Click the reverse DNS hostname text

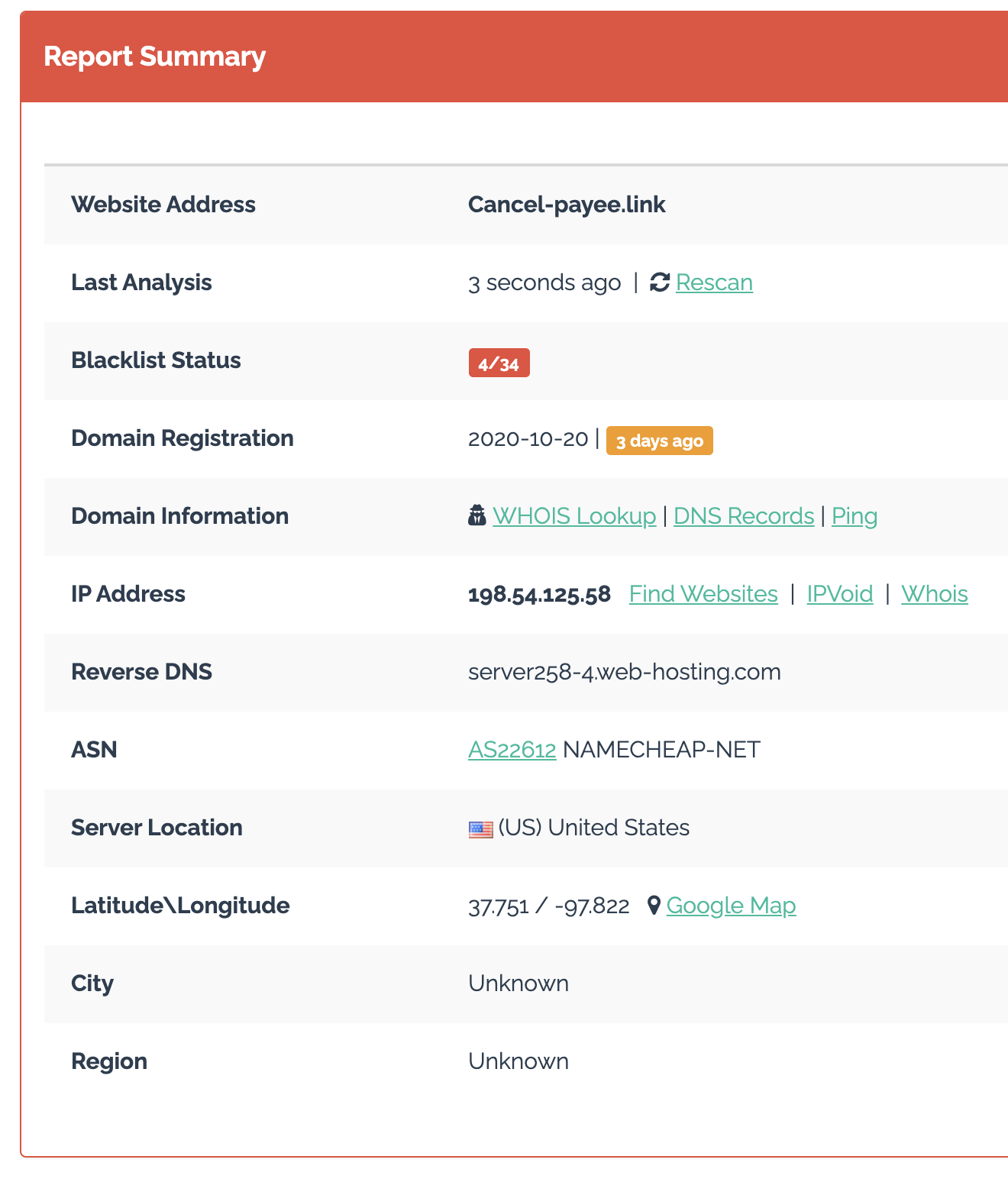click(624, 672)
